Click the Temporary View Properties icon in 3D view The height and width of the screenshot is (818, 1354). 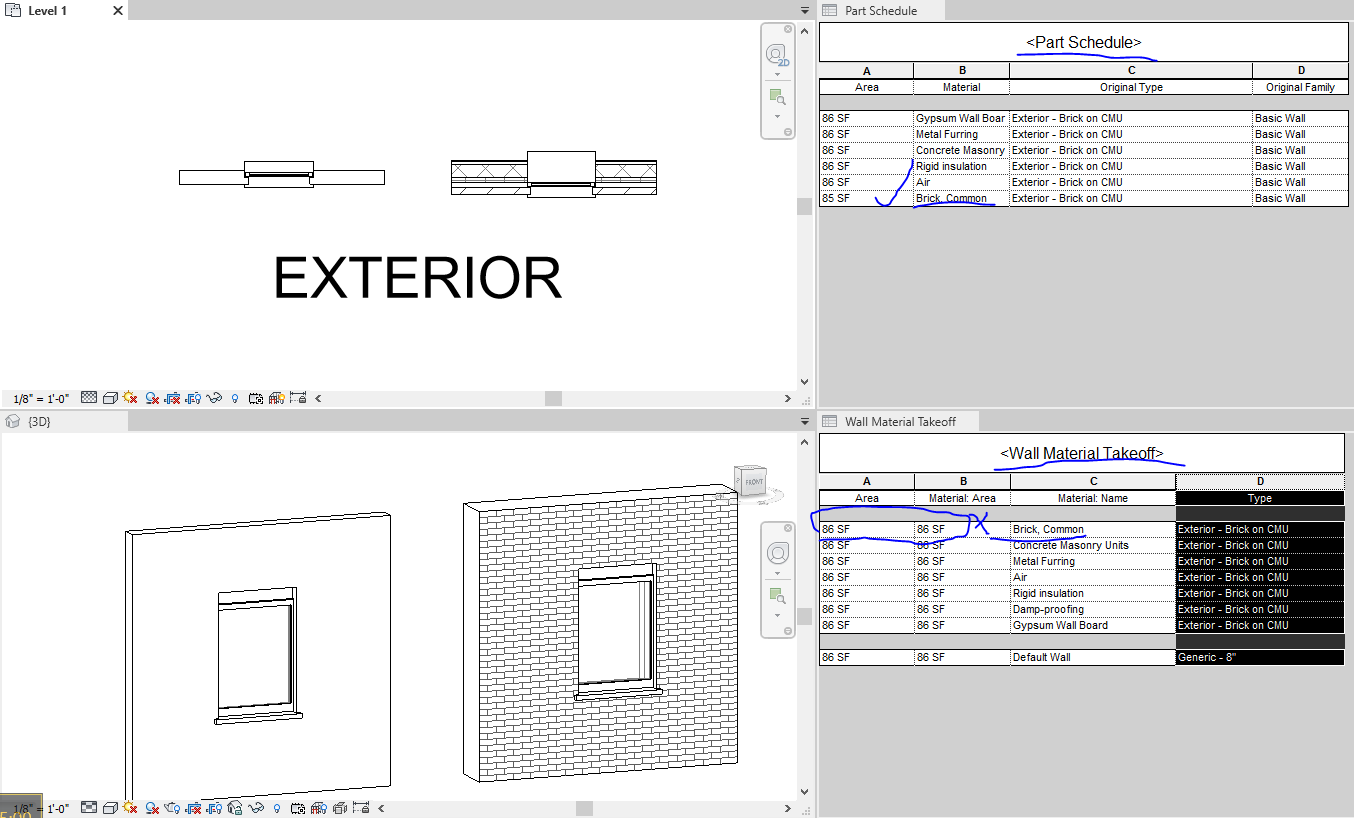pyautogui.click(x=298, y=807)
